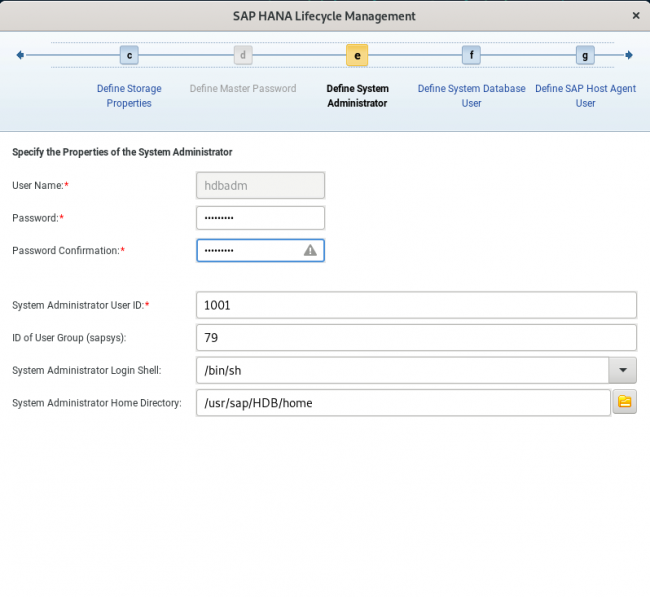Open Define System Administrator step label
Image resolution: width=650 pixels, height=597 pixels.
pyautogui.click(x=357, y=96)
